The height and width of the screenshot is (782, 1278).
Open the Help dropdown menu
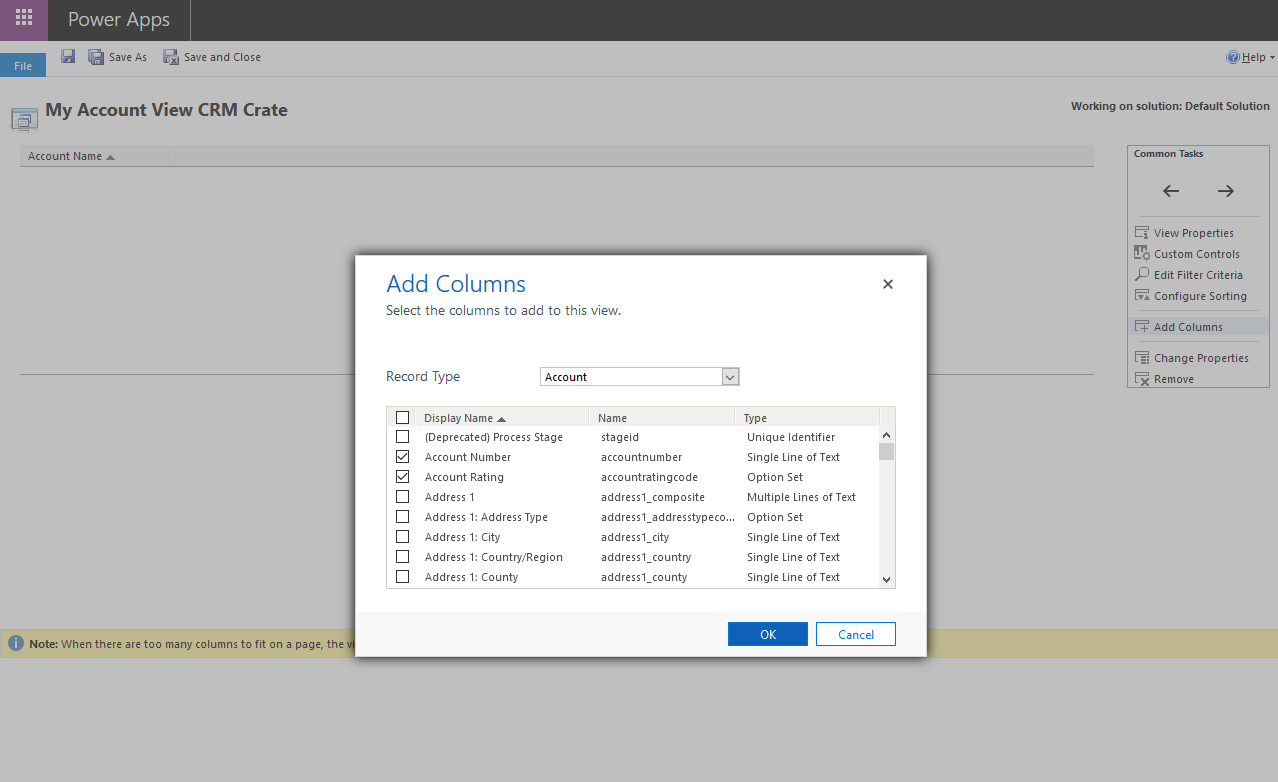(1249, 57)
